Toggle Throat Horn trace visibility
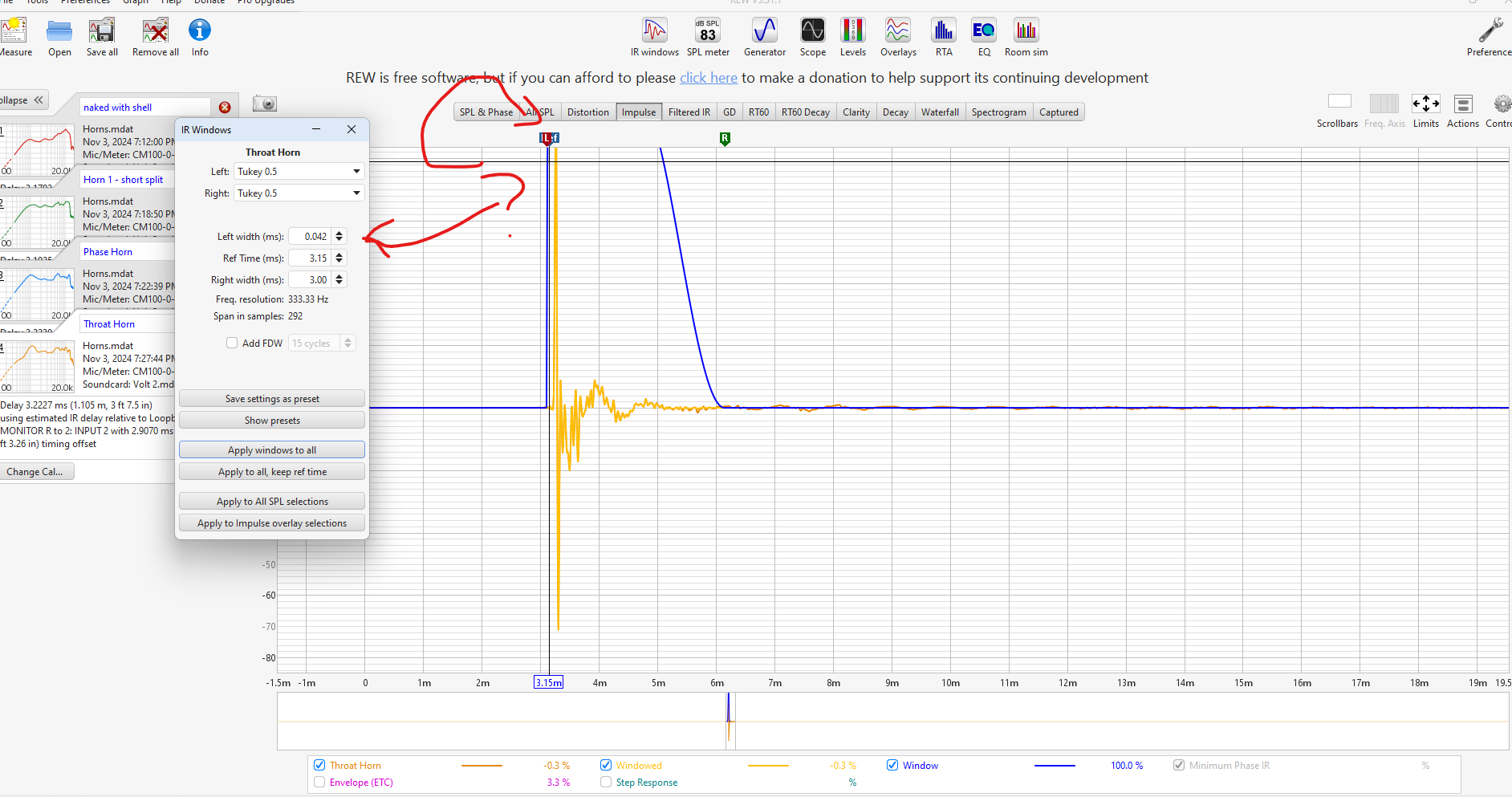This screenshot has height=797, width=1512. coord(319,765)
